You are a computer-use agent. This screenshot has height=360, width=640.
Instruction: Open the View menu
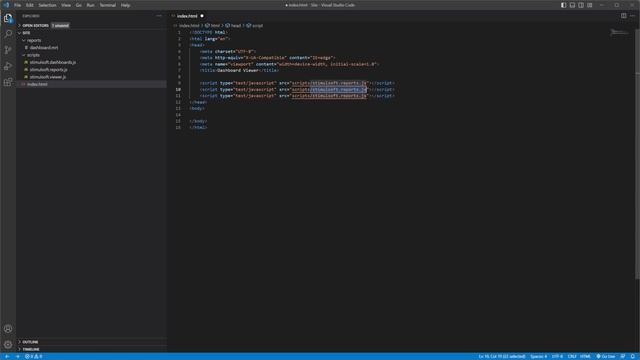click(x=66, y=5)
